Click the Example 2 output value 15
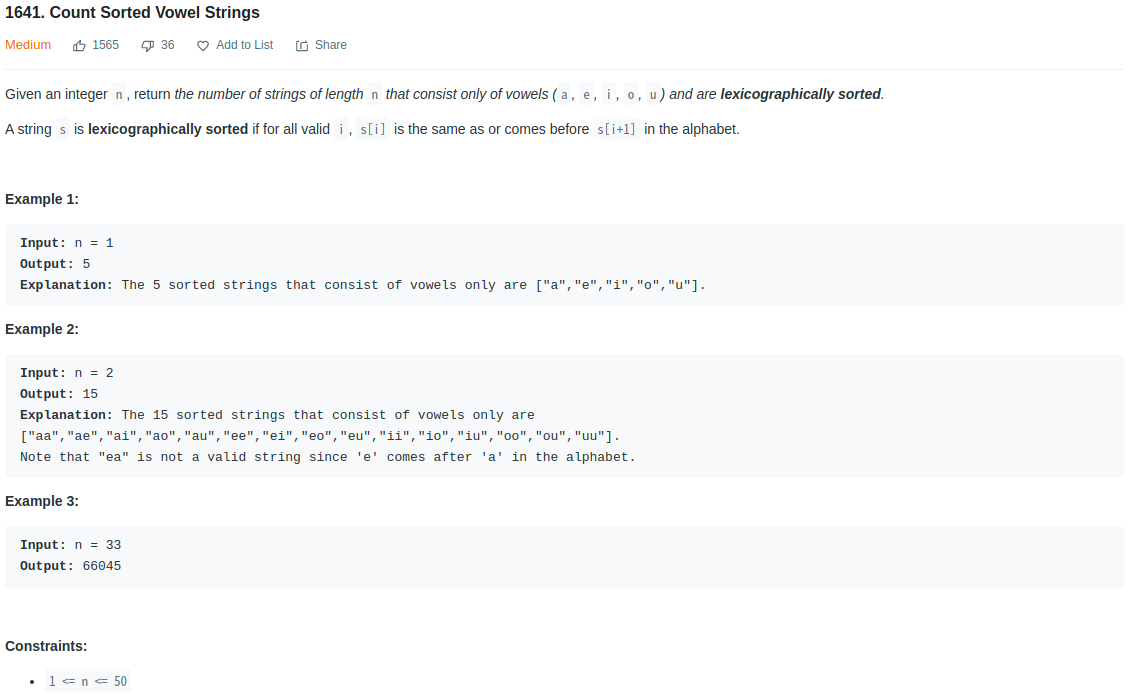This screenshot has width=1131, height=694. pyautogui.click(x=90, y=394)
